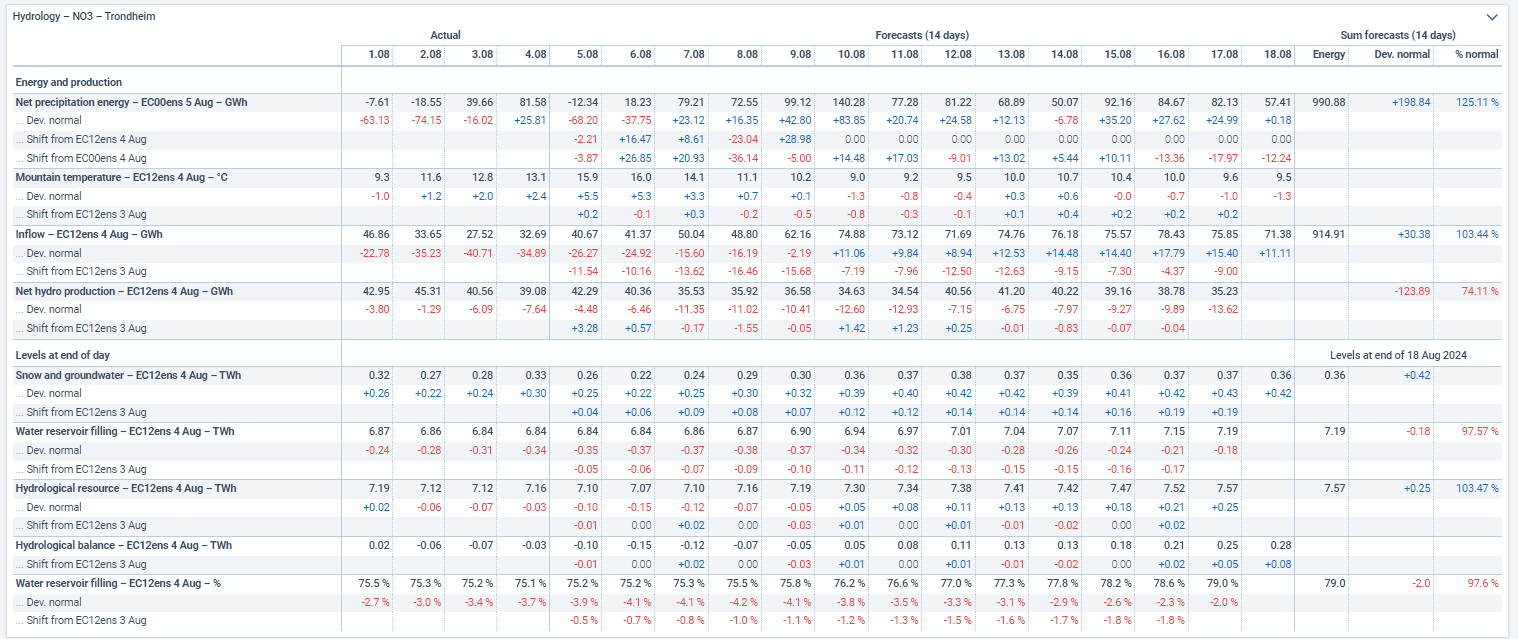Select the Hydrological resource row label
The height and width of the screenshot is (639, 1518).
[x=126, y=488]
